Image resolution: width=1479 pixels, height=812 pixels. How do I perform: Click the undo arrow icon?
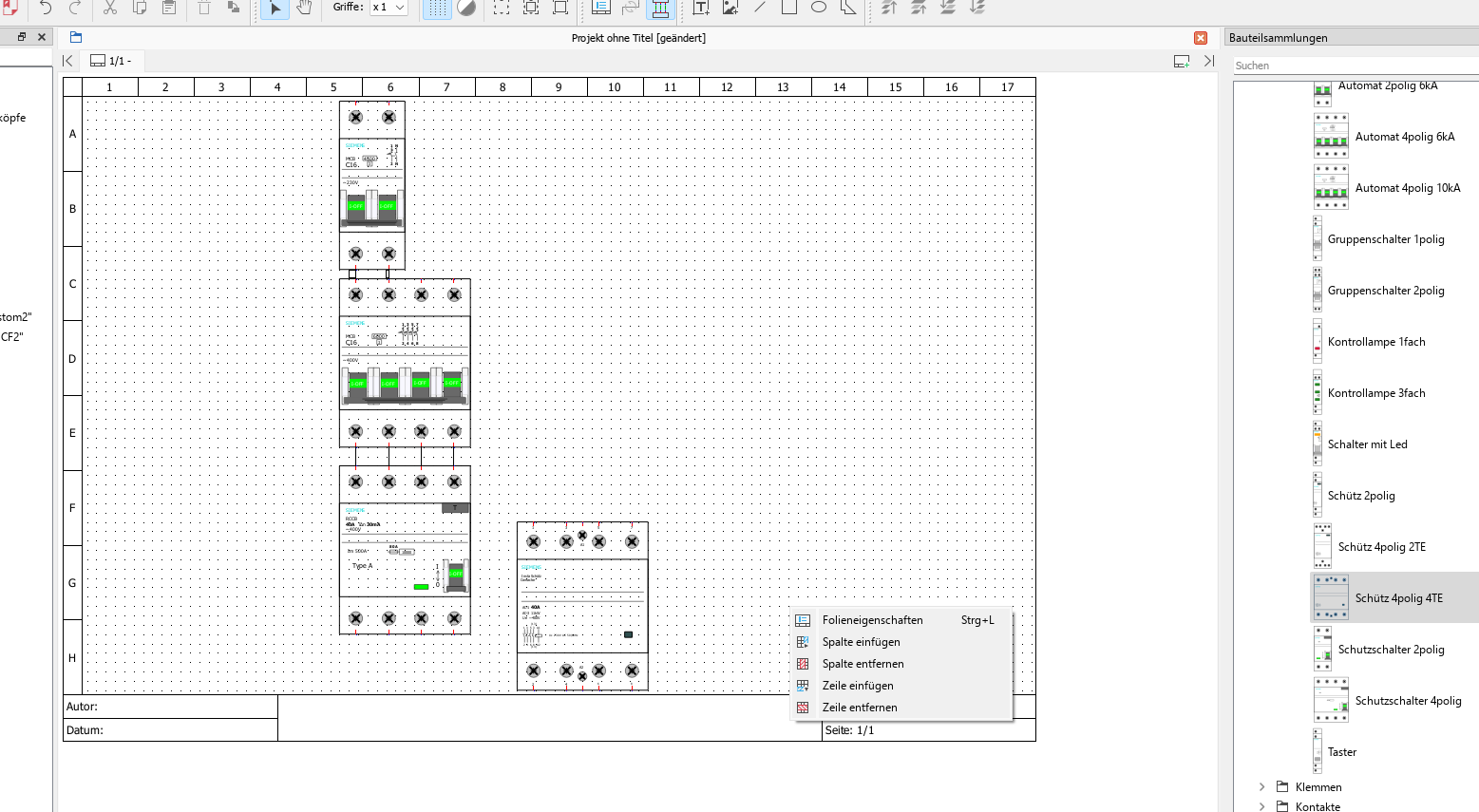point(46,9)
